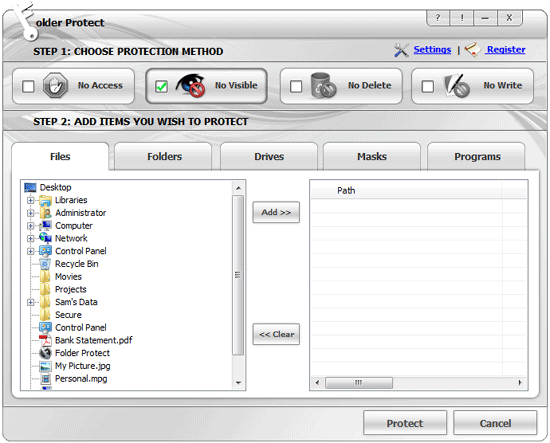The width and height of the screenshot is (550, 443).
Task: Select the Projects label in the tree
Action: tap(71, 289)
